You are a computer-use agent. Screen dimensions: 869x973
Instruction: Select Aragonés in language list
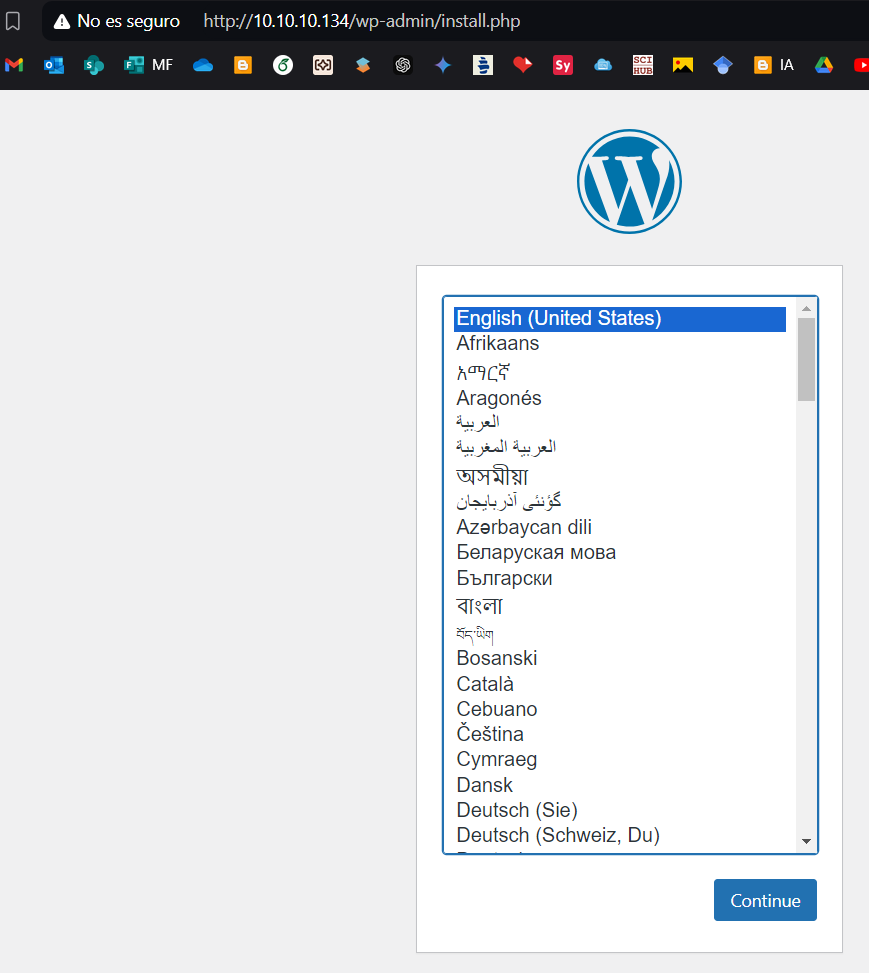point(619,398)
